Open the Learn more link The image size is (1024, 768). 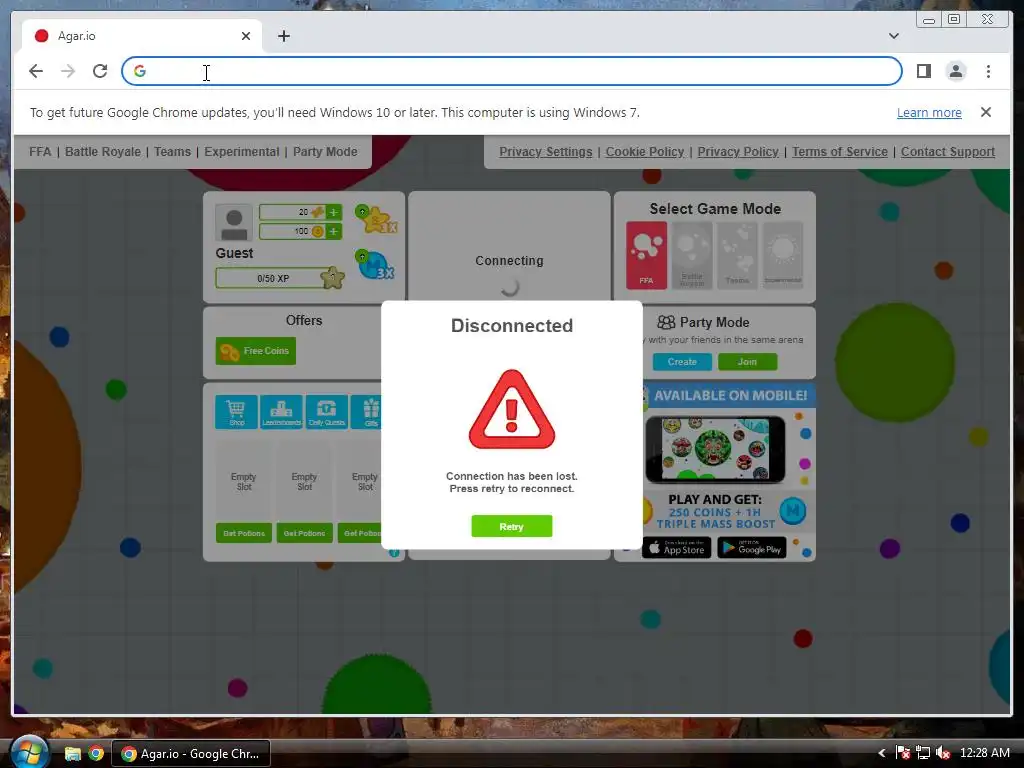[x=929, y=112]
